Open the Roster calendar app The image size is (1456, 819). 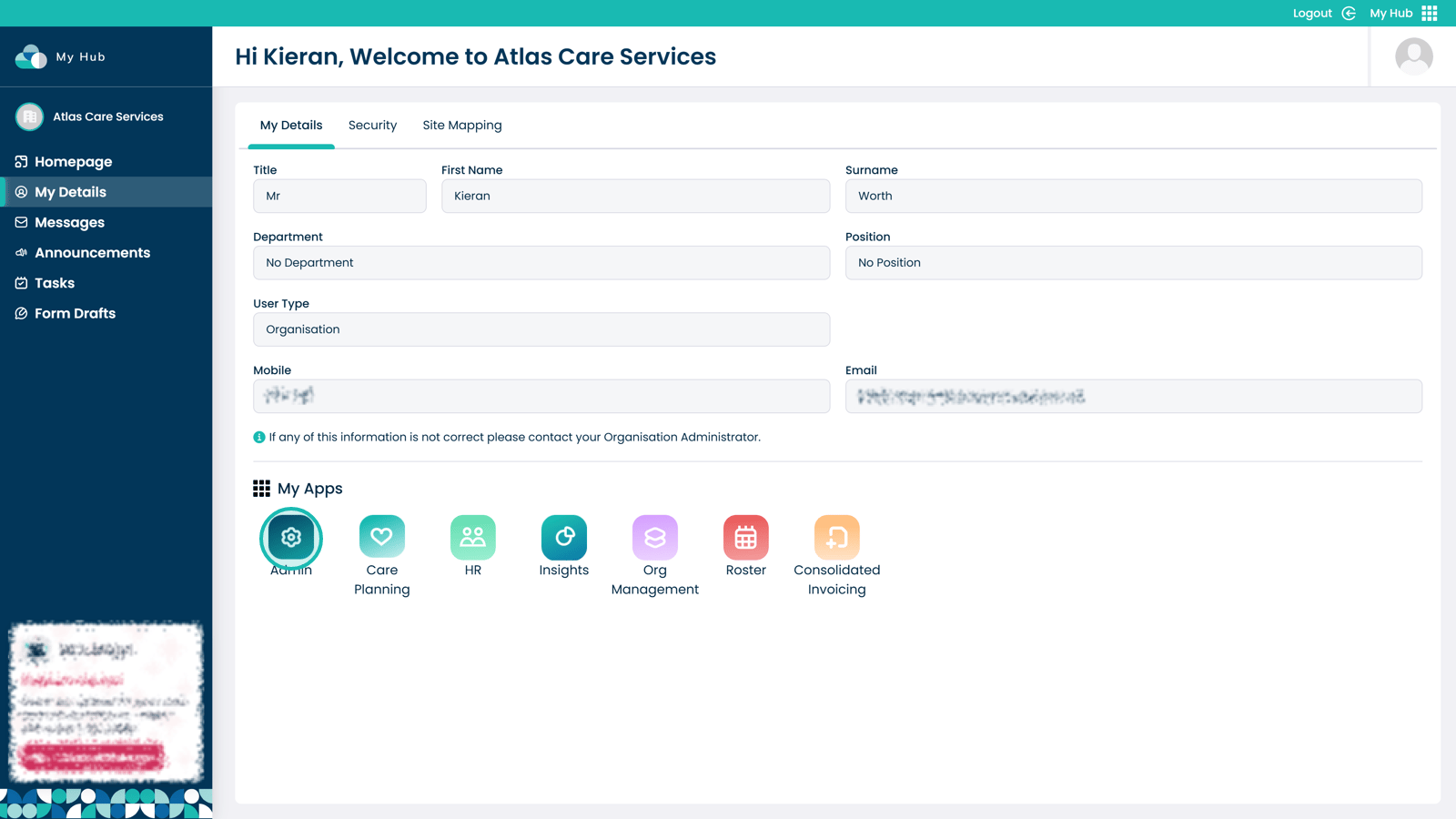(x=746, y=538)
